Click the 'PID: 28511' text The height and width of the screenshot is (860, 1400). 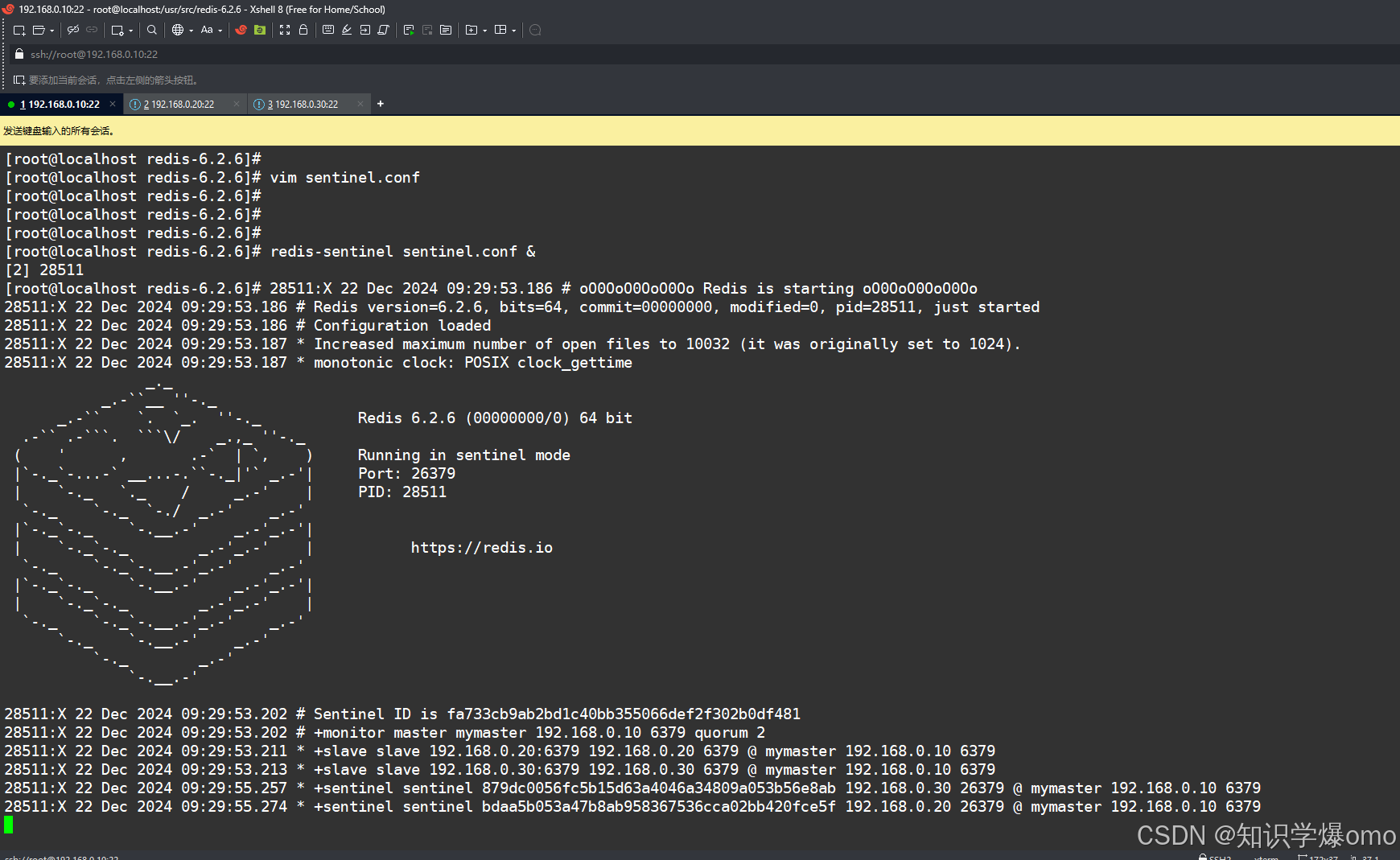click(402, 492)
